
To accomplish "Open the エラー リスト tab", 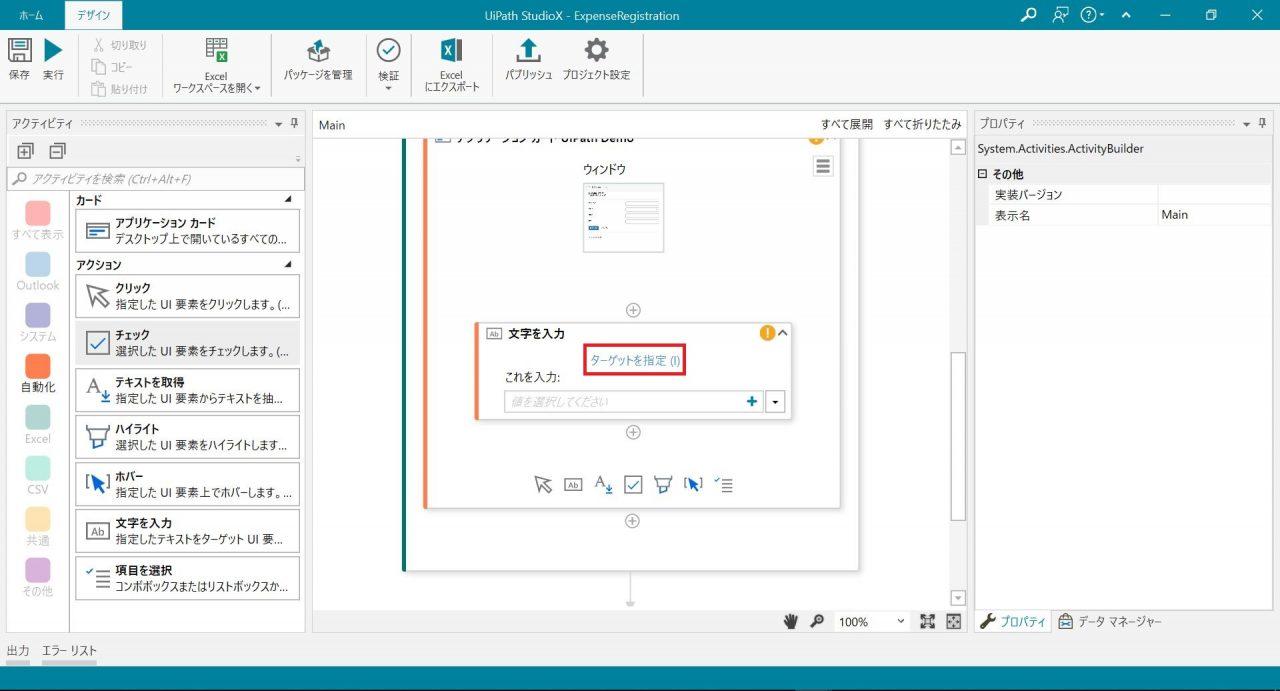I will [x=69, y=651].
